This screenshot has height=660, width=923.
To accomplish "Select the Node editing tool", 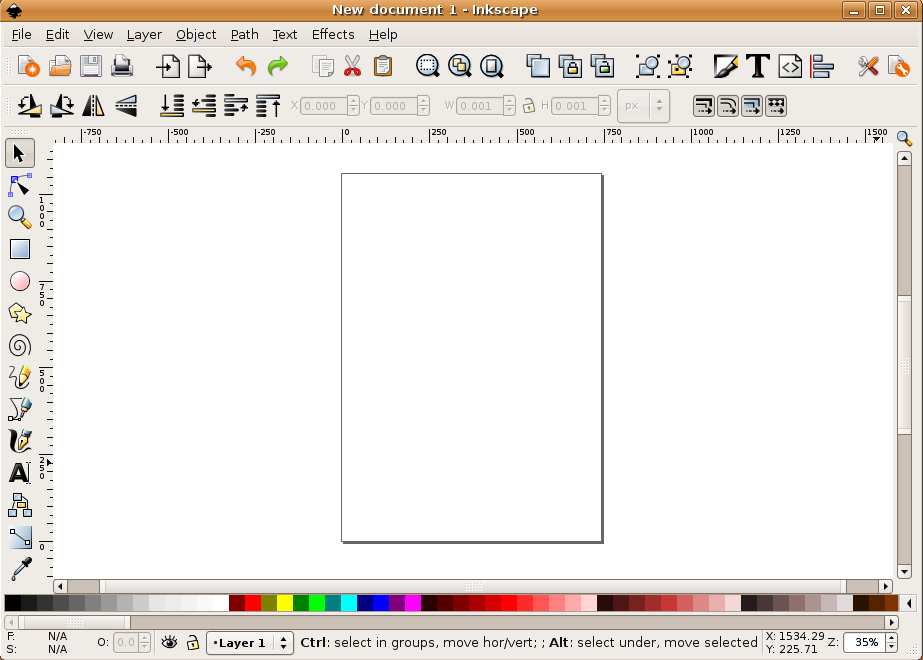I will coord(20,185).
